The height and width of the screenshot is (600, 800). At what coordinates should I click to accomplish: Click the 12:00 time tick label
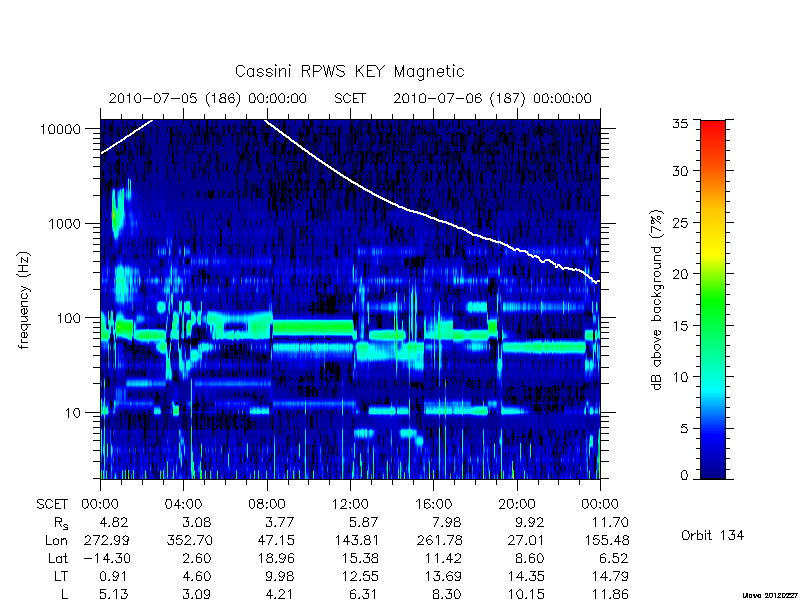(350, 505)
